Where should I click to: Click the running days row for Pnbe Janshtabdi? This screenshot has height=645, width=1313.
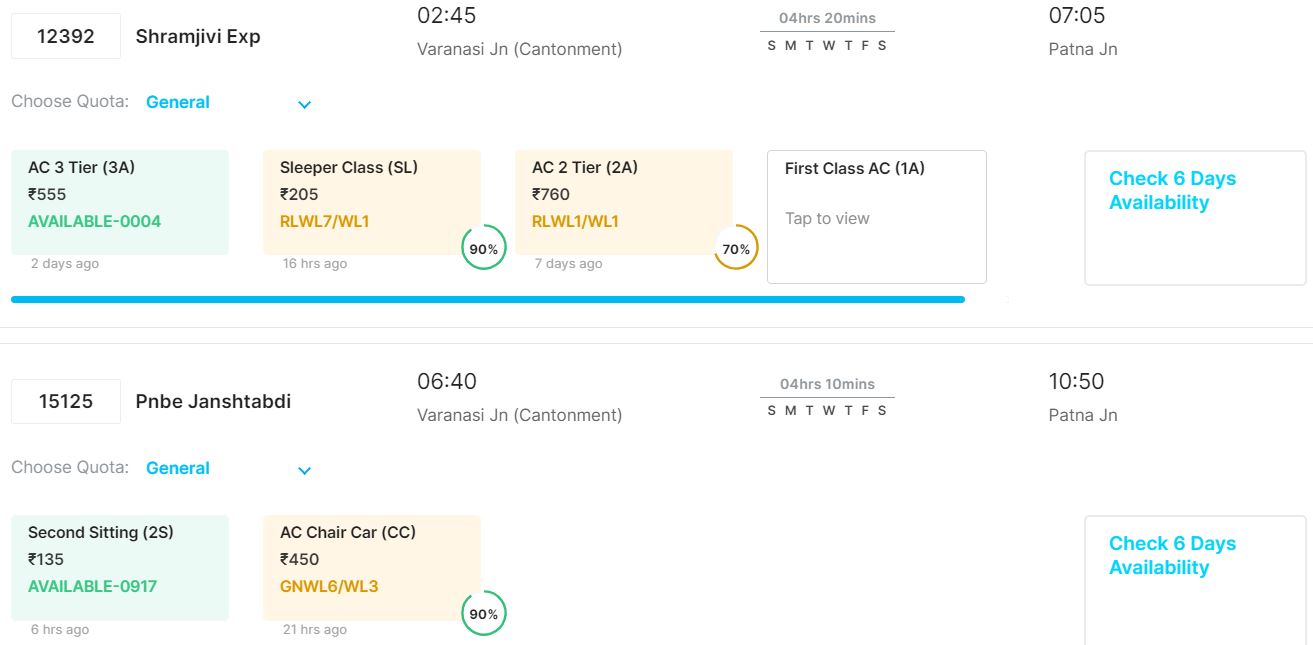[827, 410]
